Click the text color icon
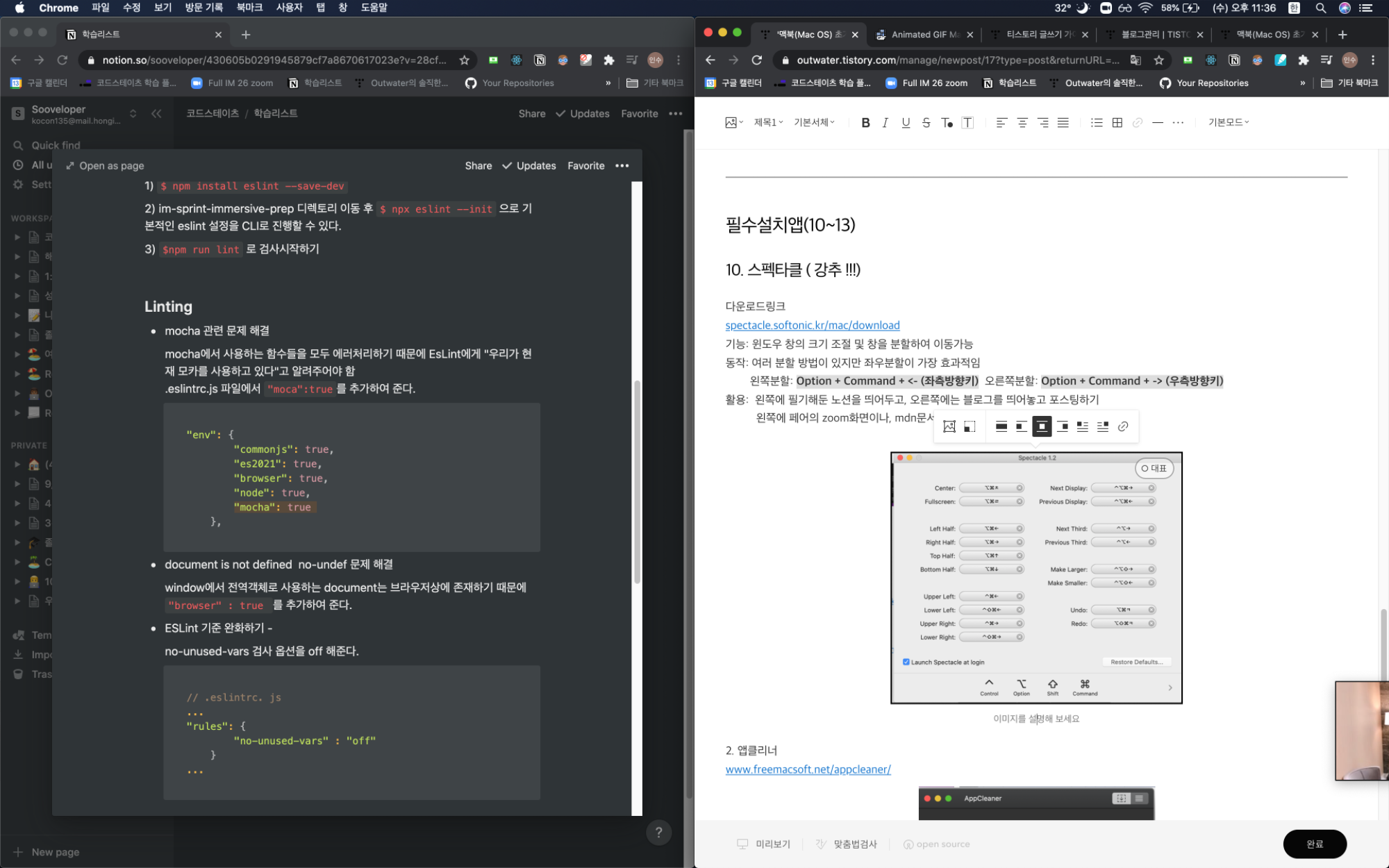 click(x=947, y=123)
